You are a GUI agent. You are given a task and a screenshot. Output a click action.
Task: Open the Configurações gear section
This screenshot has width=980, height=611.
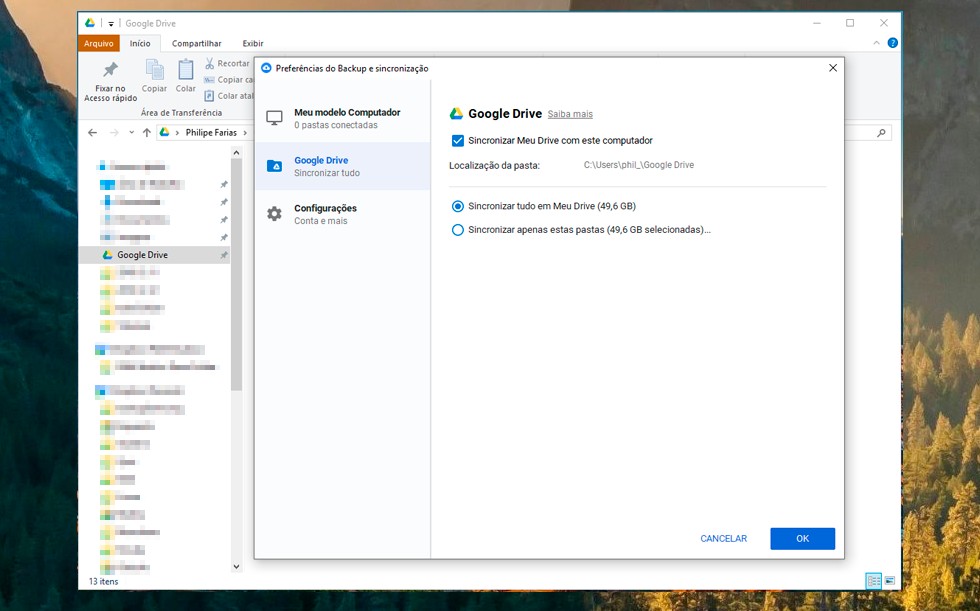coord(274,213)
